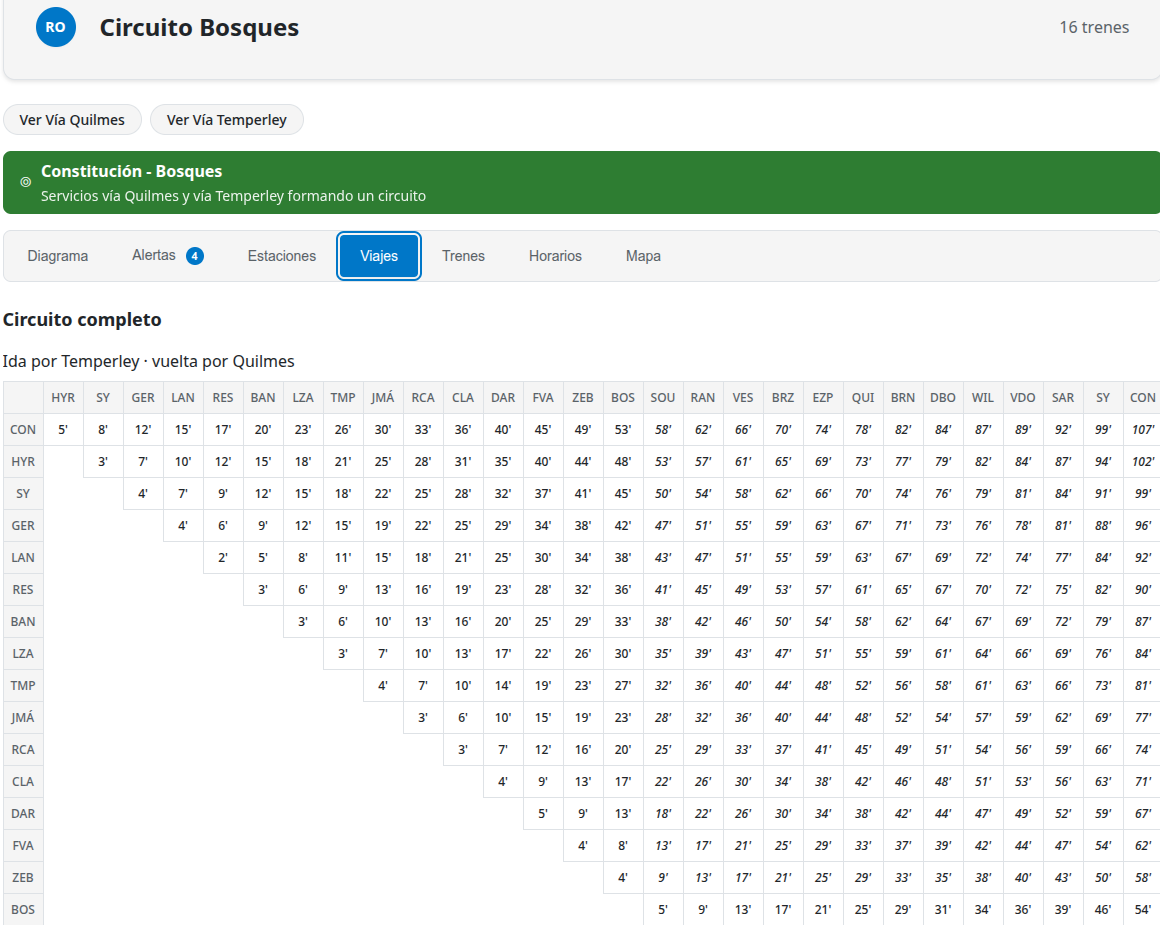Click the Ver Vía Quilmes button

(x=72, y=120)
